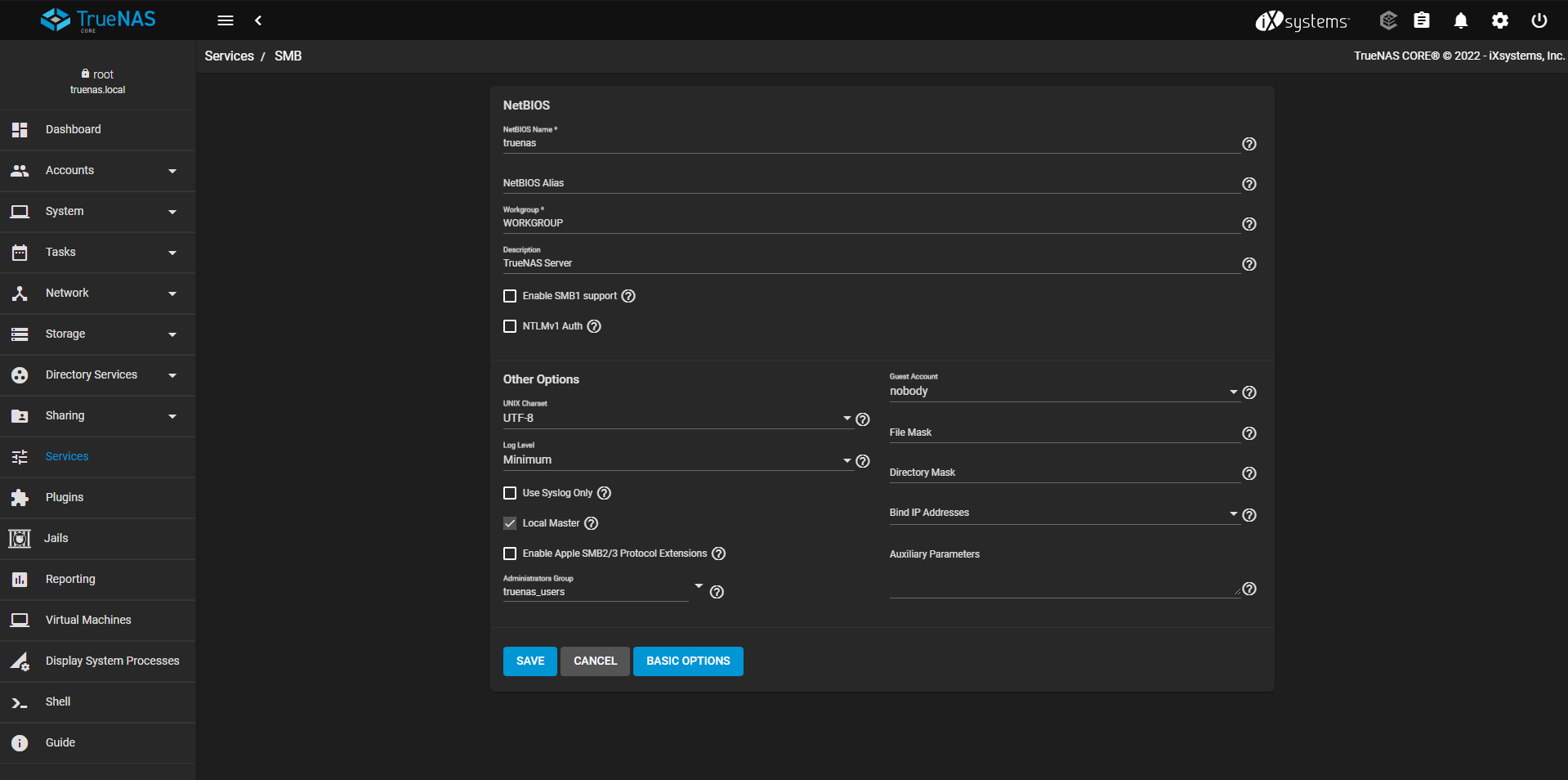The width and height of the screenshot is (1568, 780).
Task: Show help for Directory Mask
Action: [1249, 473]
